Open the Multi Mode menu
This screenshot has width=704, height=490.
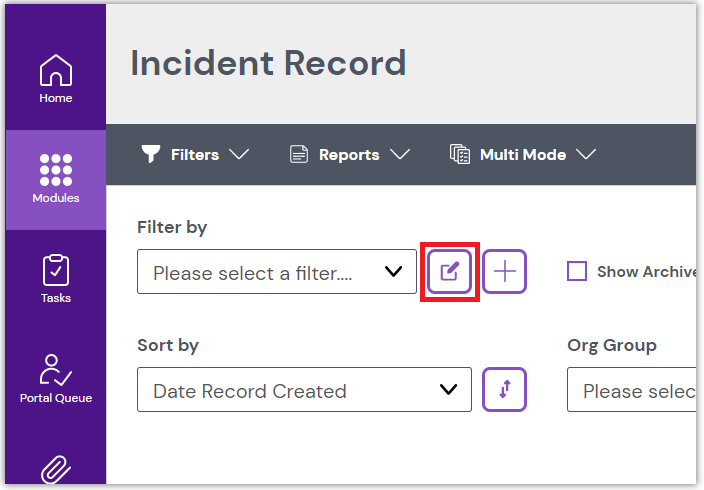(523, 155)
